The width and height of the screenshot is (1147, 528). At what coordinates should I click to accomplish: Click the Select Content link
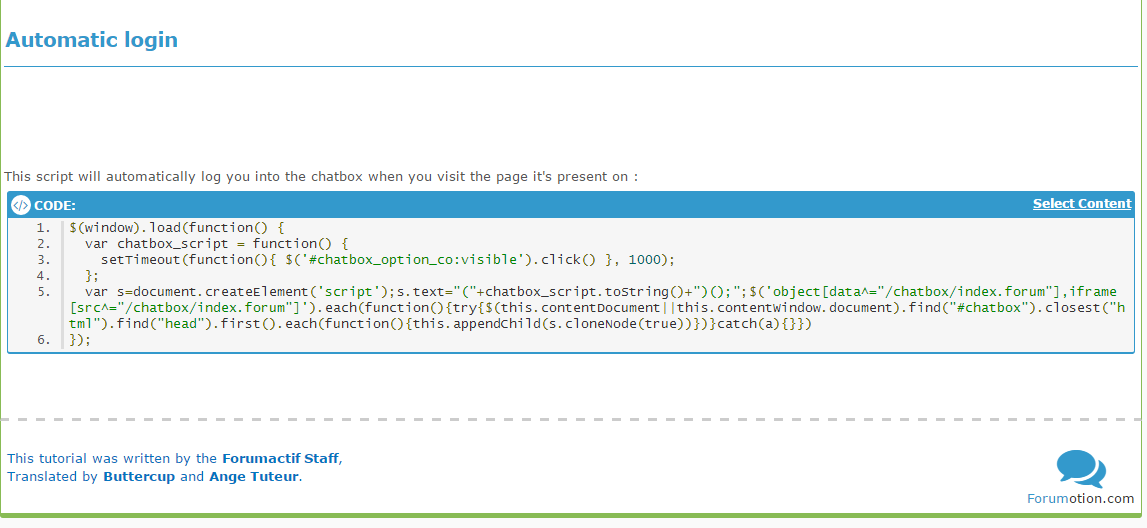click(1082, 204)
